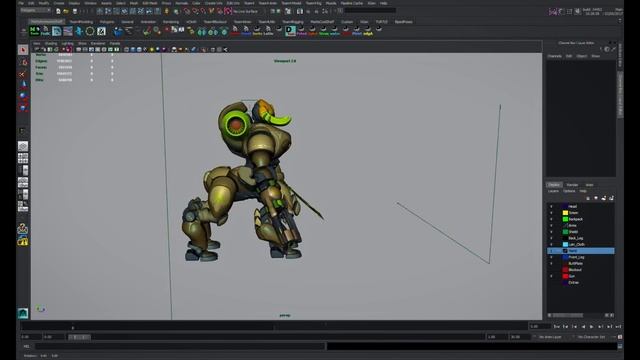Click the light blue Loin_Cloth color swatch
Screen dimensions: 640x360
(565, 244)
